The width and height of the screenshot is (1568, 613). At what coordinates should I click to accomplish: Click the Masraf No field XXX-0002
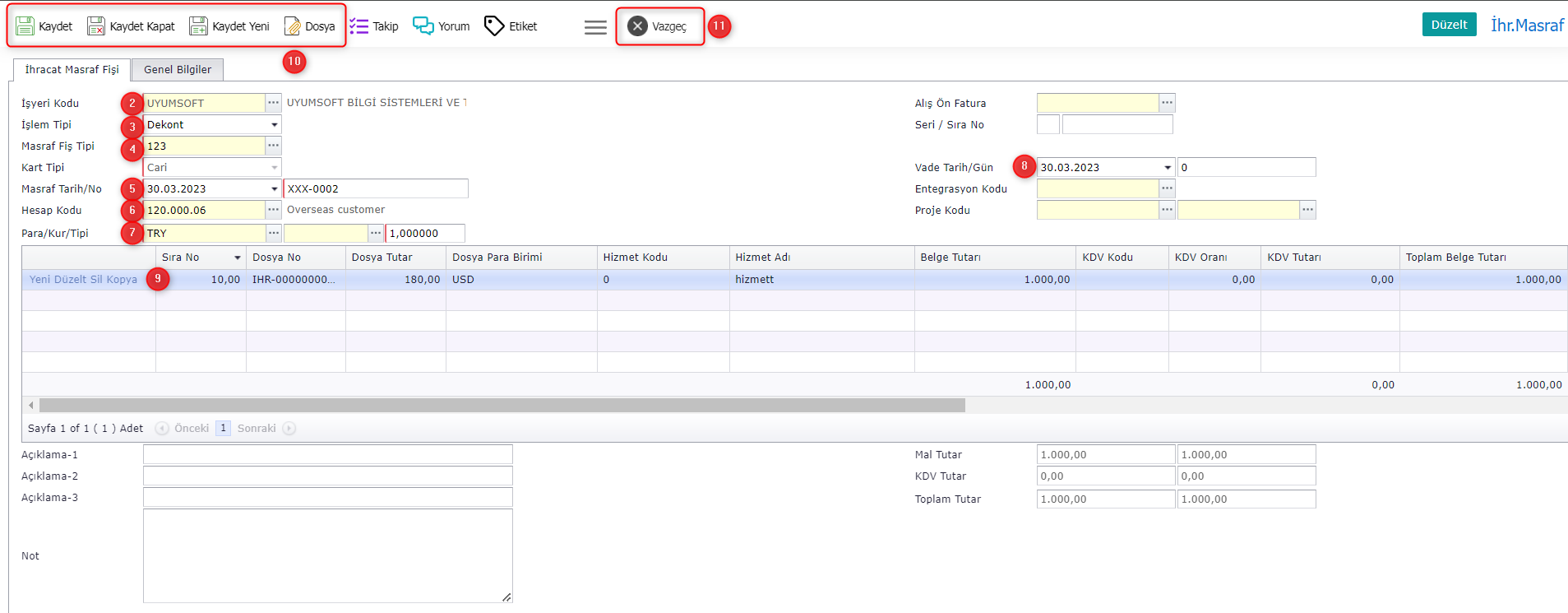376,189
